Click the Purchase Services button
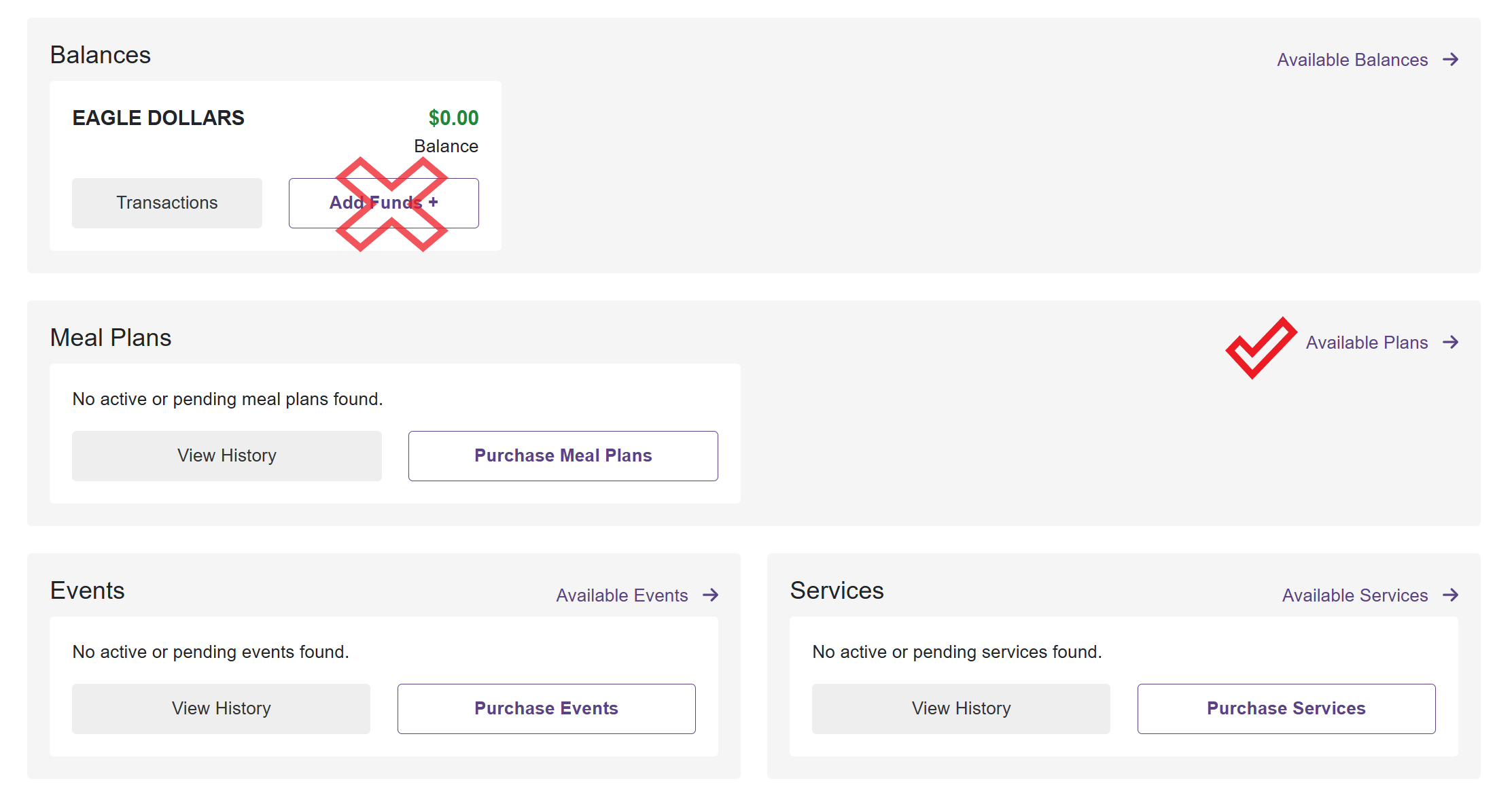The image size is (1512, 800). pos(1286,709)
